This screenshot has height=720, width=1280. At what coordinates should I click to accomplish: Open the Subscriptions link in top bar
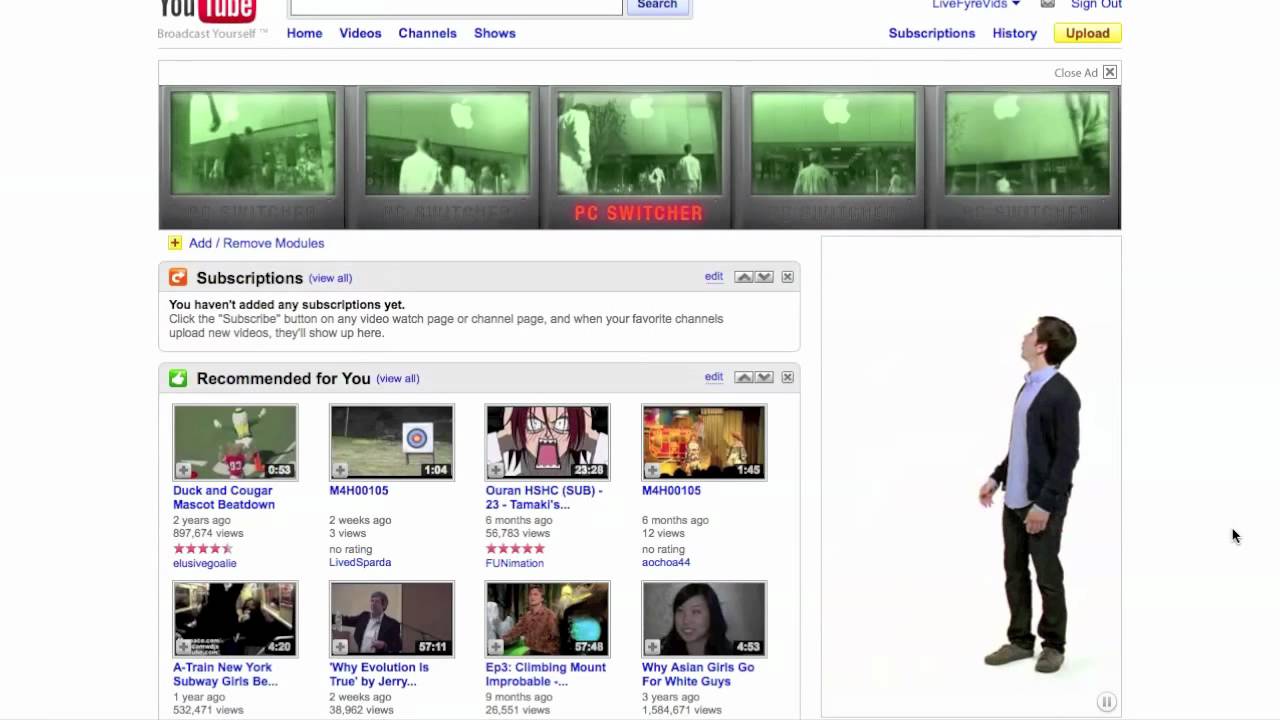click(x=932, y=33)
